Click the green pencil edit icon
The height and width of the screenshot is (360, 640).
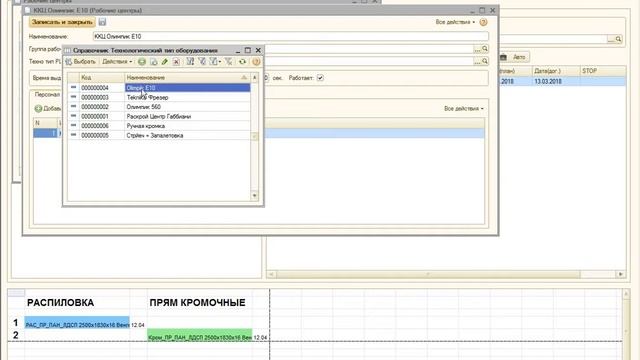164,62
